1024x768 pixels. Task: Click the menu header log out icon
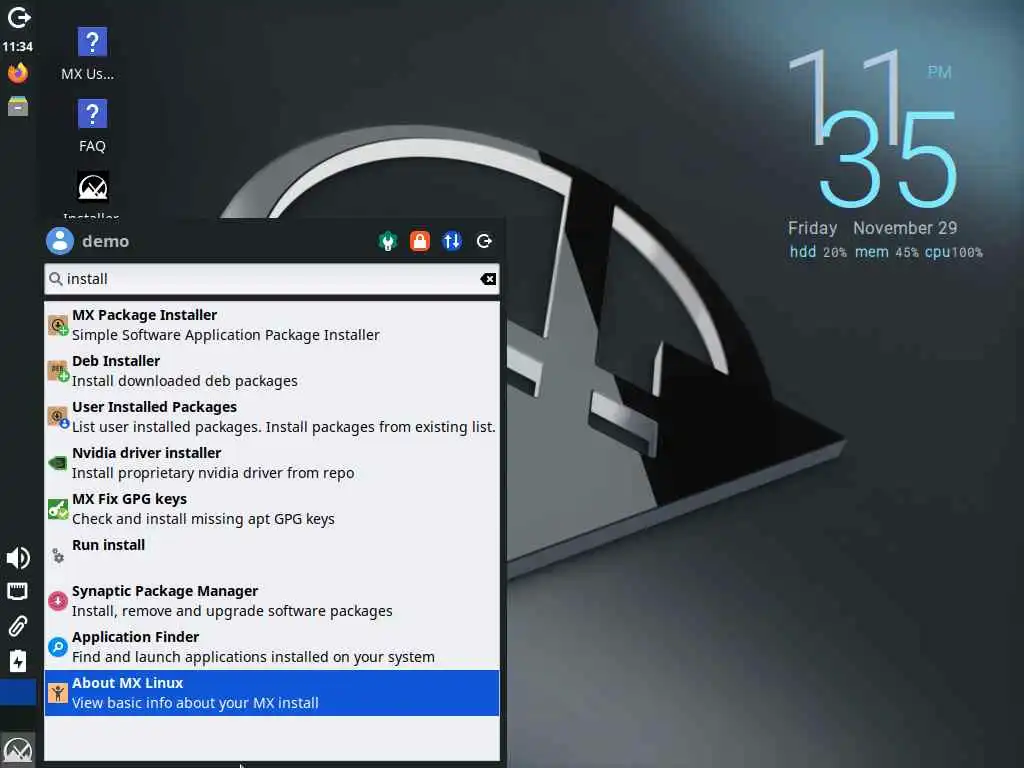[484, 241]
